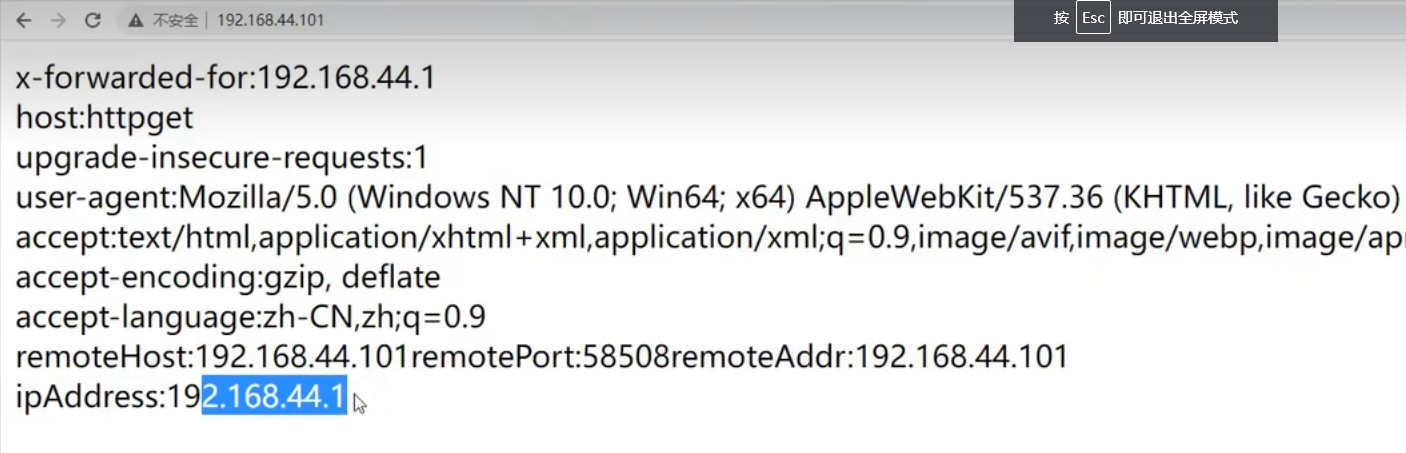
Task: Click the ipAddress label text
Action: [88, 397]
